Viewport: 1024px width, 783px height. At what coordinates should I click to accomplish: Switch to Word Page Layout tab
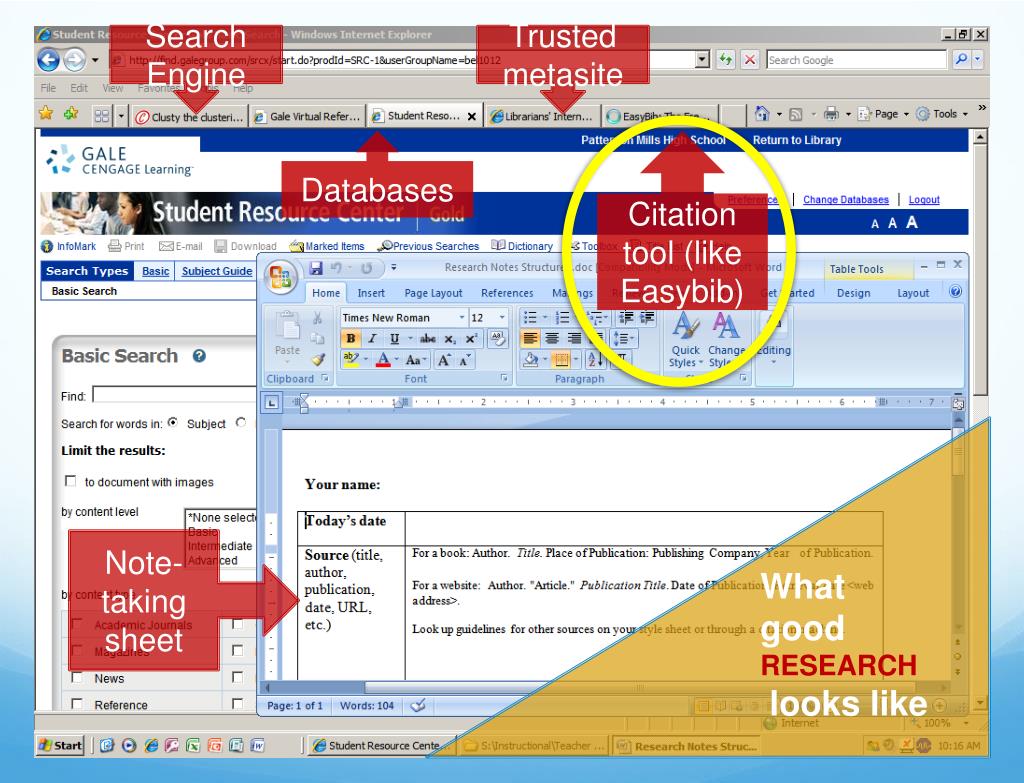[x=433, y=293]
